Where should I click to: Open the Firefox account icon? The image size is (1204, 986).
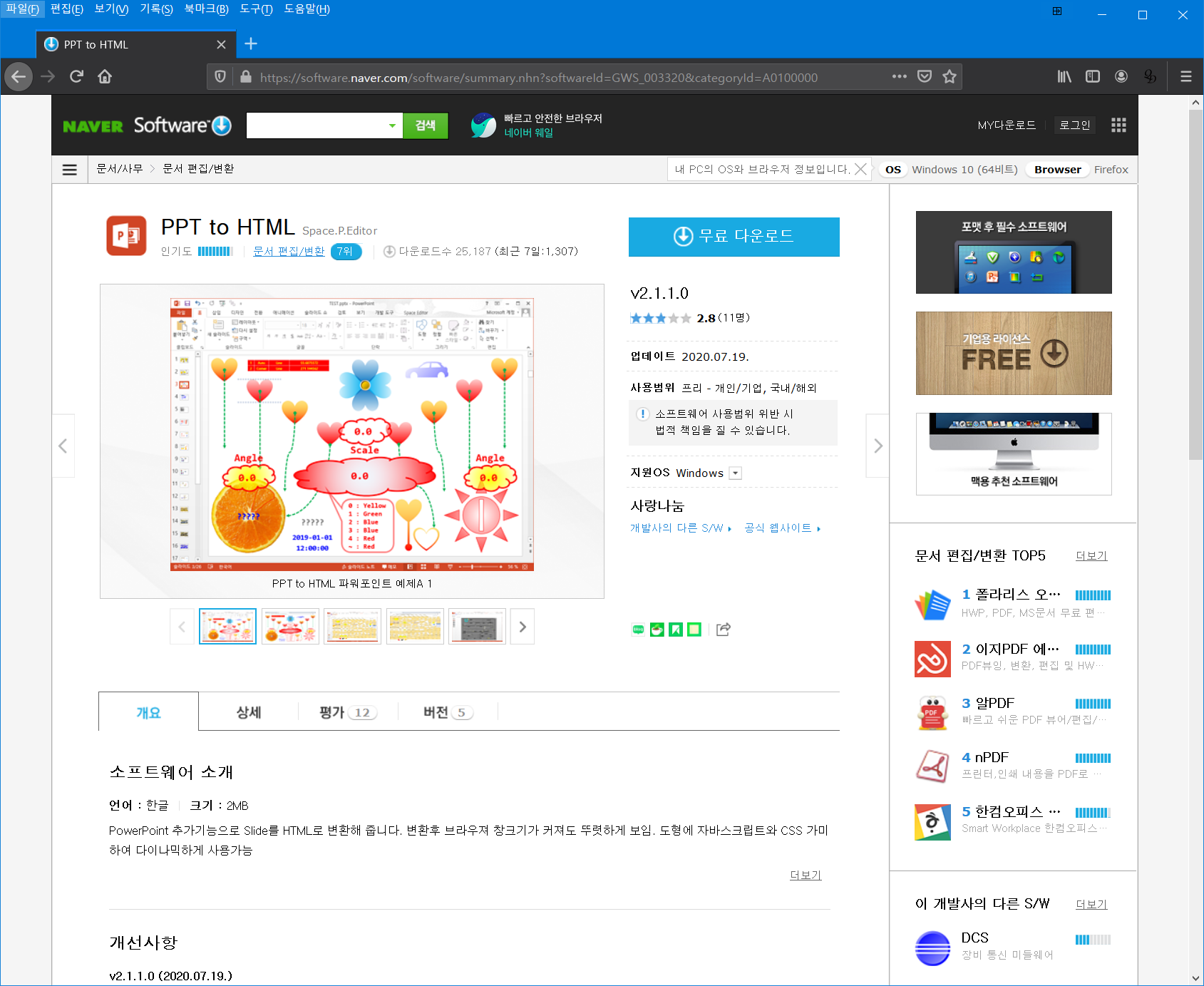pyautogui.click(x=1121, y=76)
